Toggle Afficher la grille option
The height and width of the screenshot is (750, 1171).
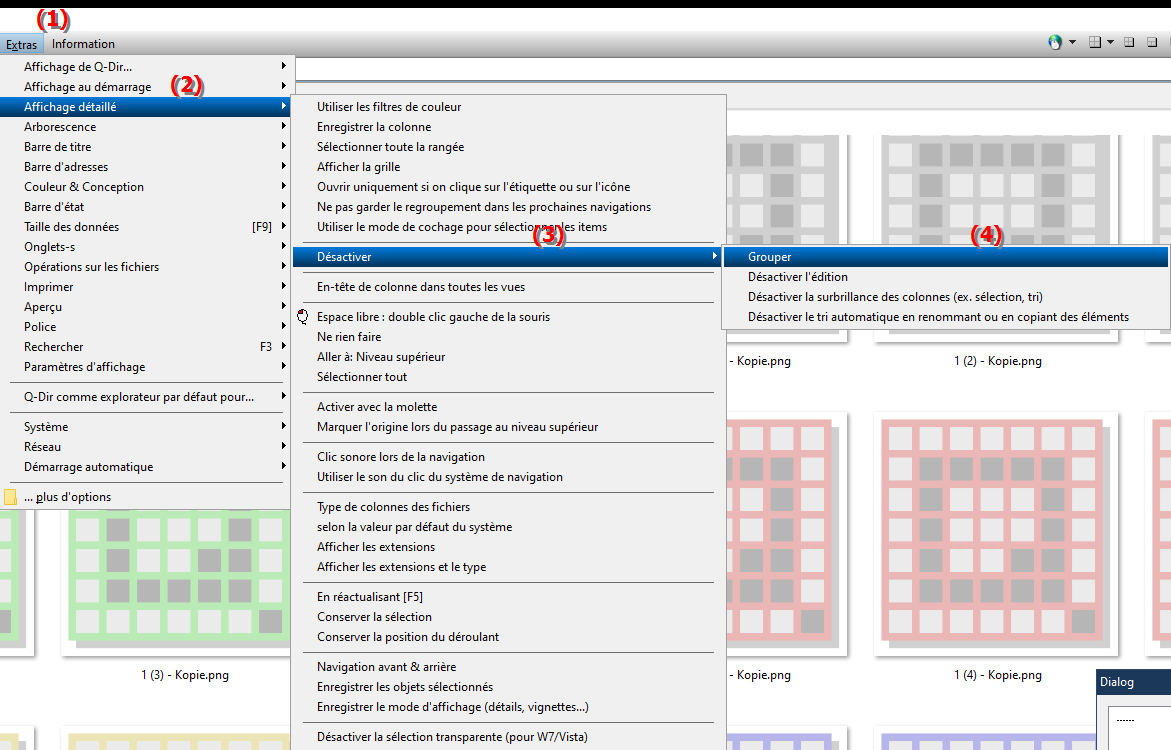pos(507,167)
